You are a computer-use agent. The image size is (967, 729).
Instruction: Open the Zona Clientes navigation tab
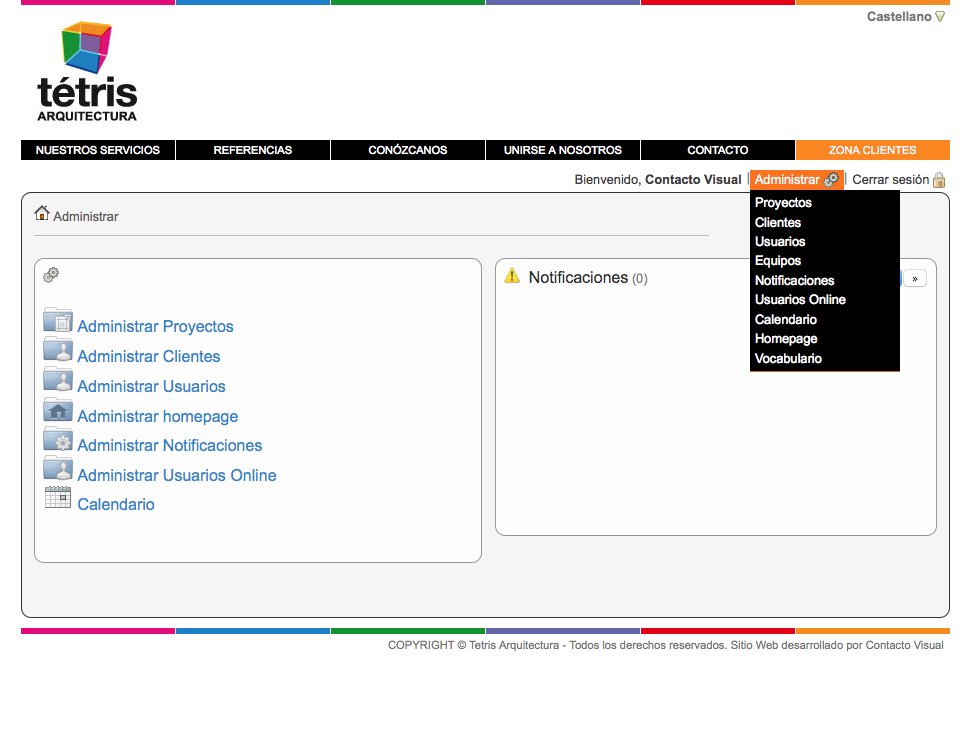coord(872,150)
